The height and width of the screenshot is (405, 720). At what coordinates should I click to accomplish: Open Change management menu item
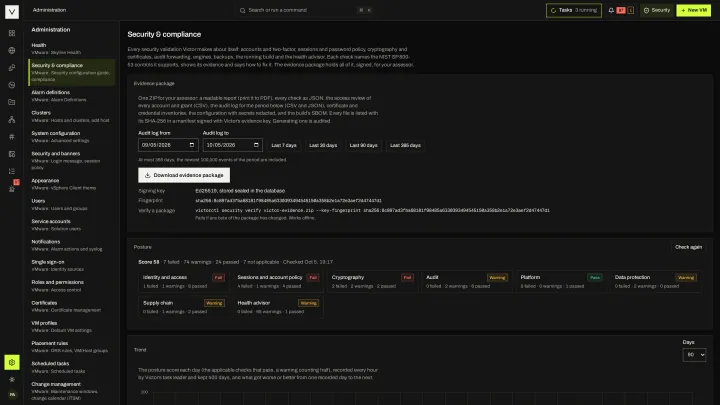click(x=71, y=391)
